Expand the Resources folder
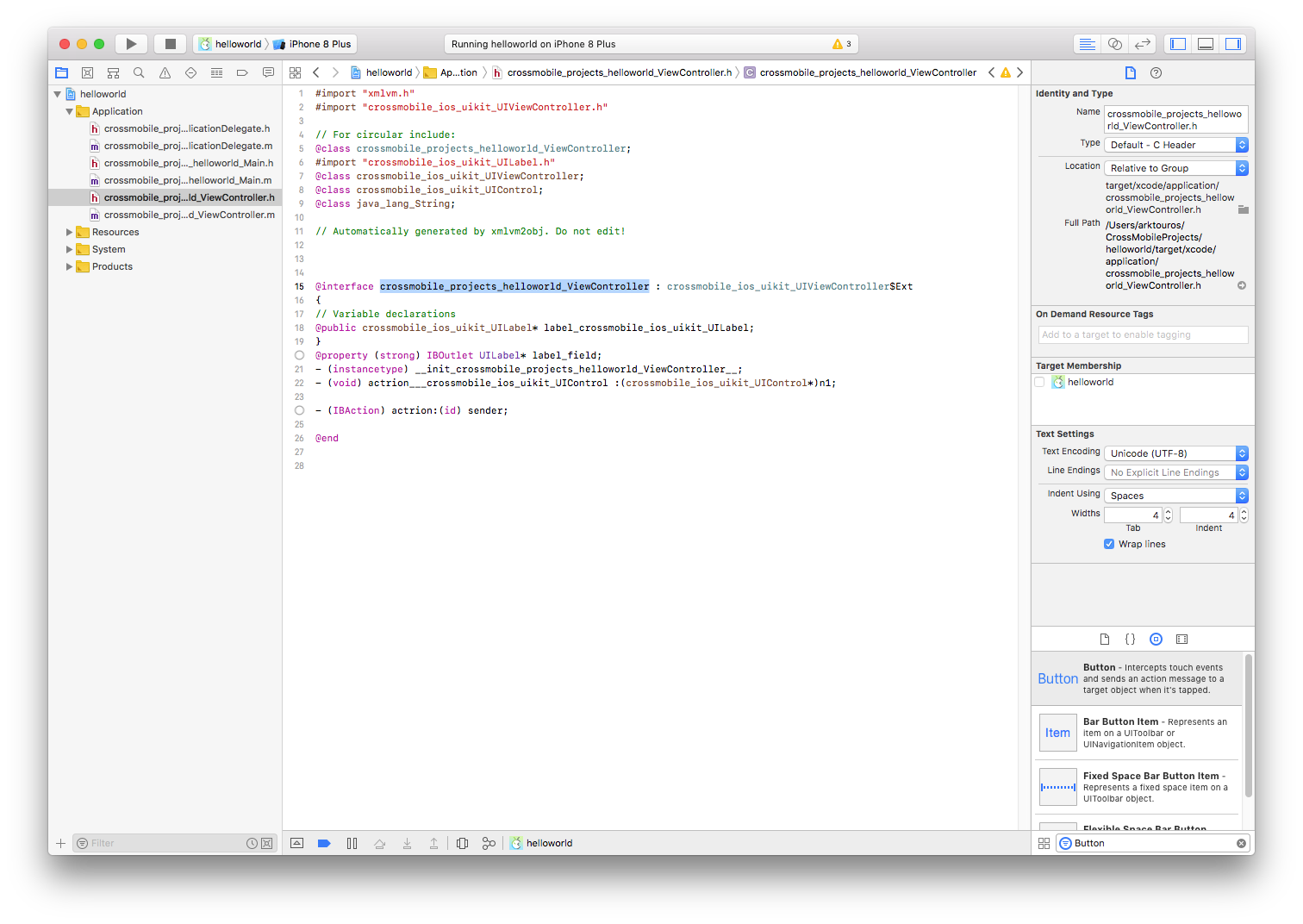 pos(70,232)
